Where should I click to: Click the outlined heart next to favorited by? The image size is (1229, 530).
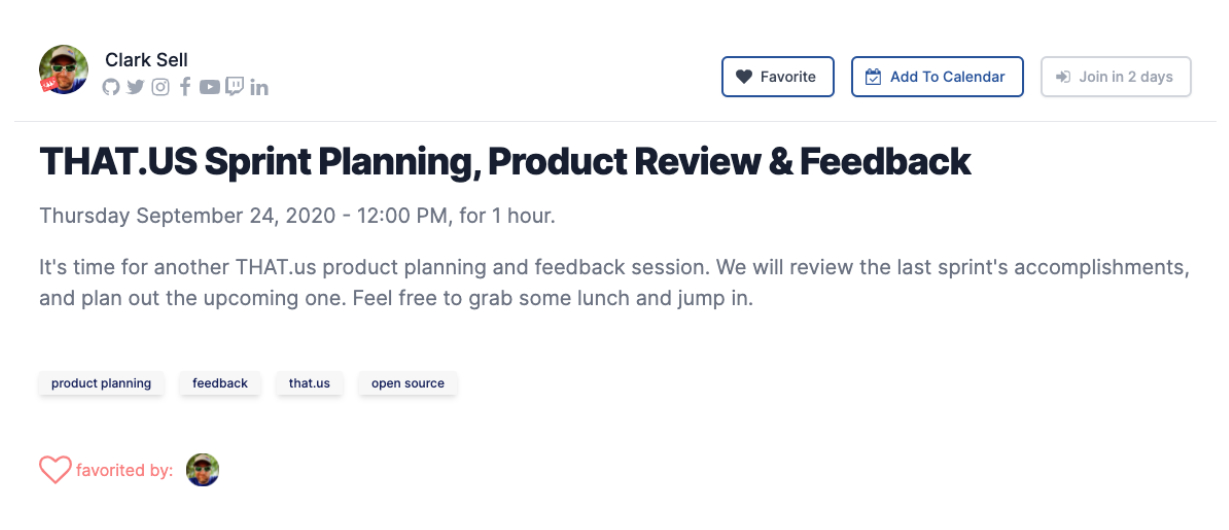55,470
